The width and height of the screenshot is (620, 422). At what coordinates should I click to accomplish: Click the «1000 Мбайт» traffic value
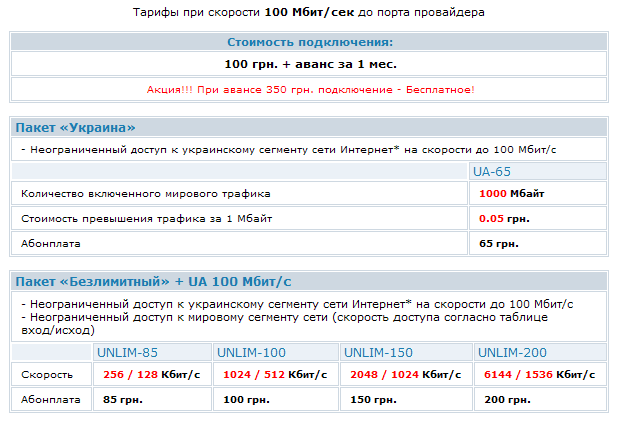[x=512, y=193]
